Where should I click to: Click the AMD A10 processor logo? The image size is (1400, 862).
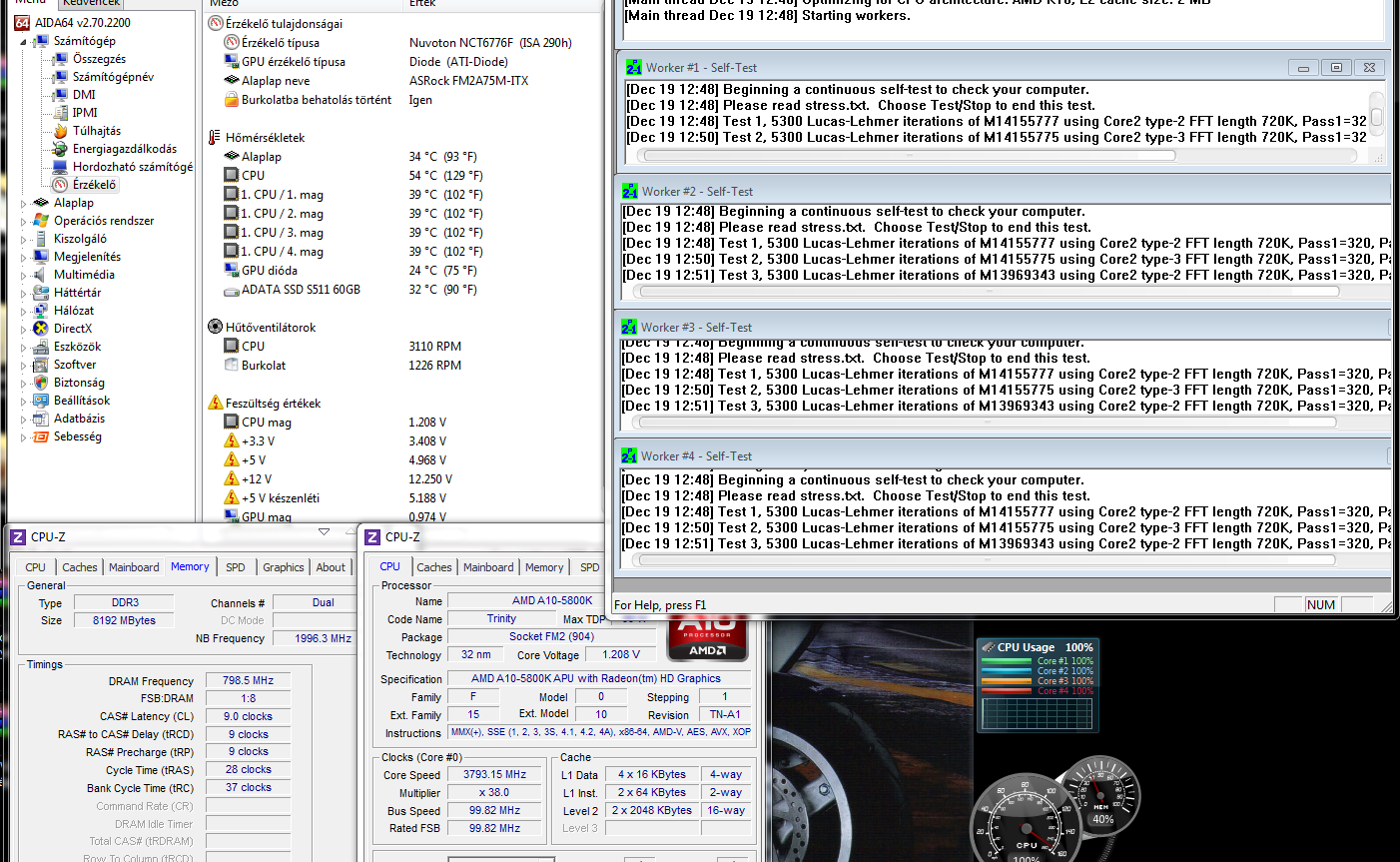point(708,637)
